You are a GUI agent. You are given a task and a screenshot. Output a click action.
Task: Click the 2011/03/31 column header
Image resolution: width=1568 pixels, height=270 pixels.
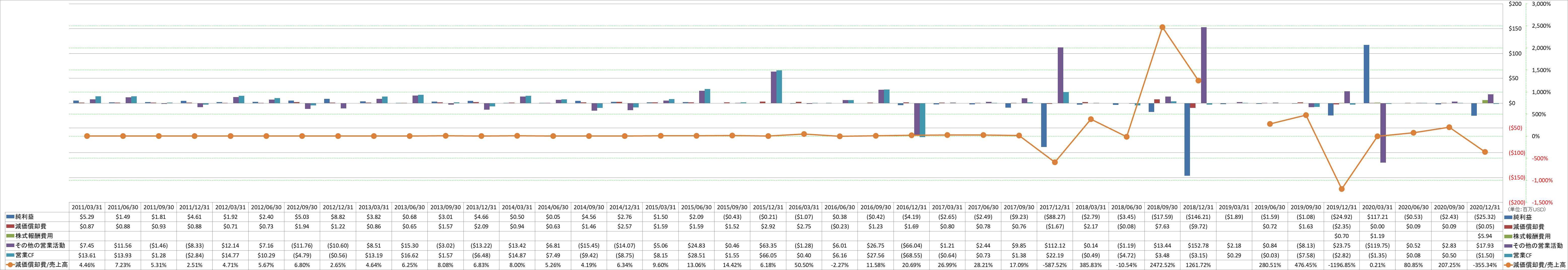(x=87, y=207)
